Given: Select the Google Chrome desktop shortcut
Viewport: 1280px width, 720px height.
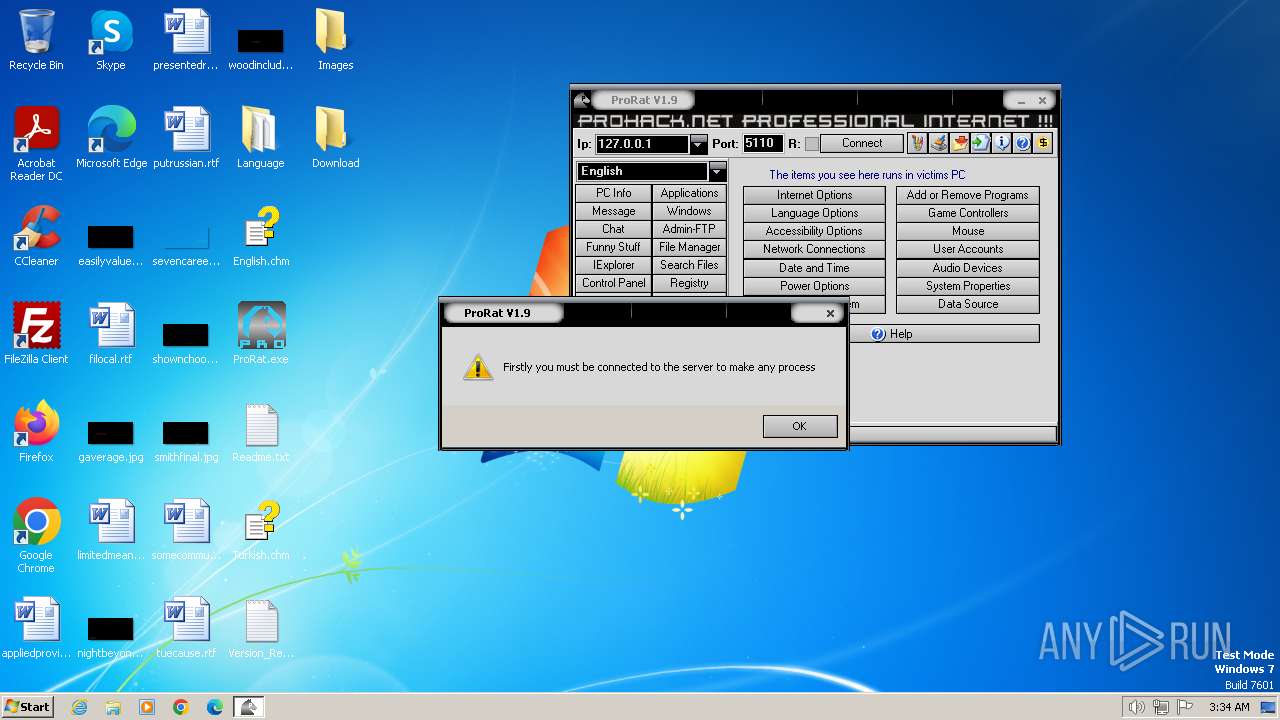Looking at the screenshot, I should coord(36,536).
